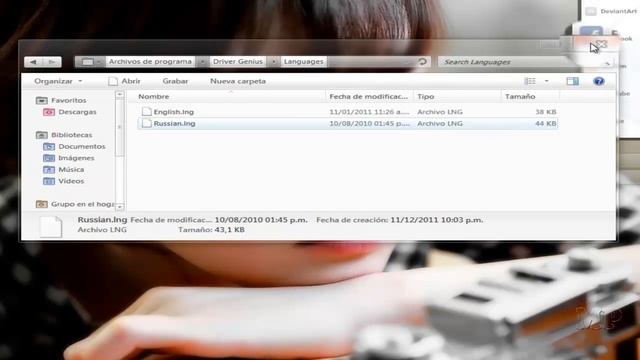The height and width of the screenshot is (360, 640).
Task: Click the Bibliotecas icon in sidebar
Action: pos(42,135)
